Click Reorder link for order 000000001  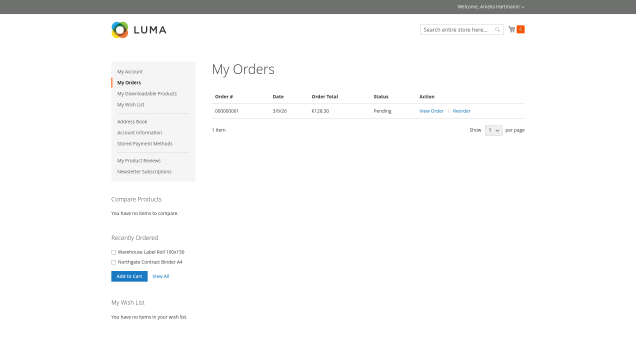[461, 111]
